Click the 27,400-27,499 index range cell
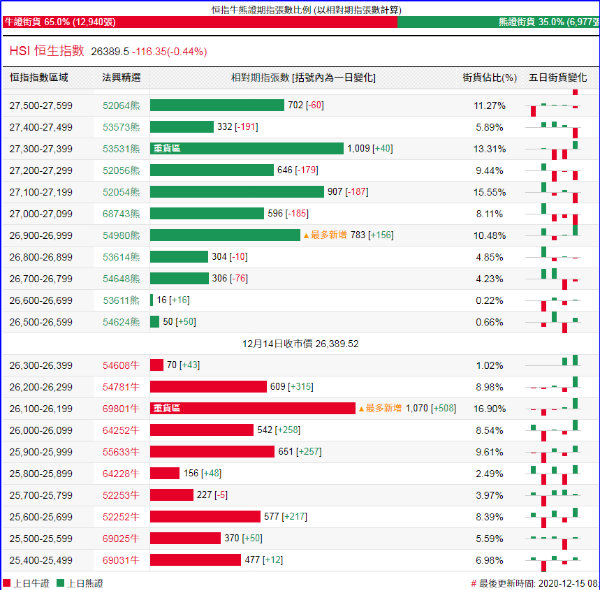 point(41,127)
